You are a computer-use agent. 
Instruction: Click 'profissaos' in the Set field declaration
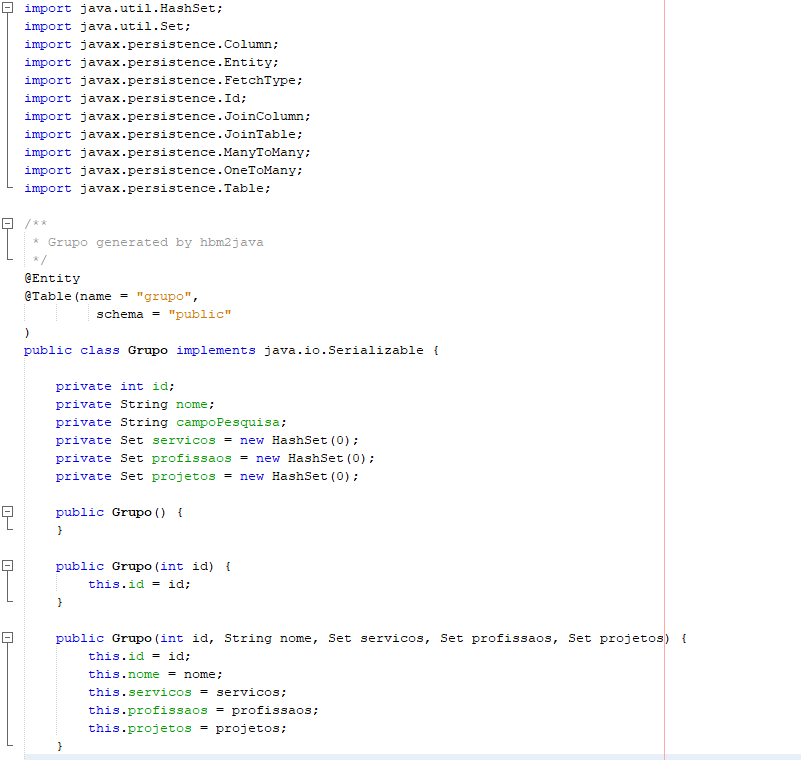[192, 458]
